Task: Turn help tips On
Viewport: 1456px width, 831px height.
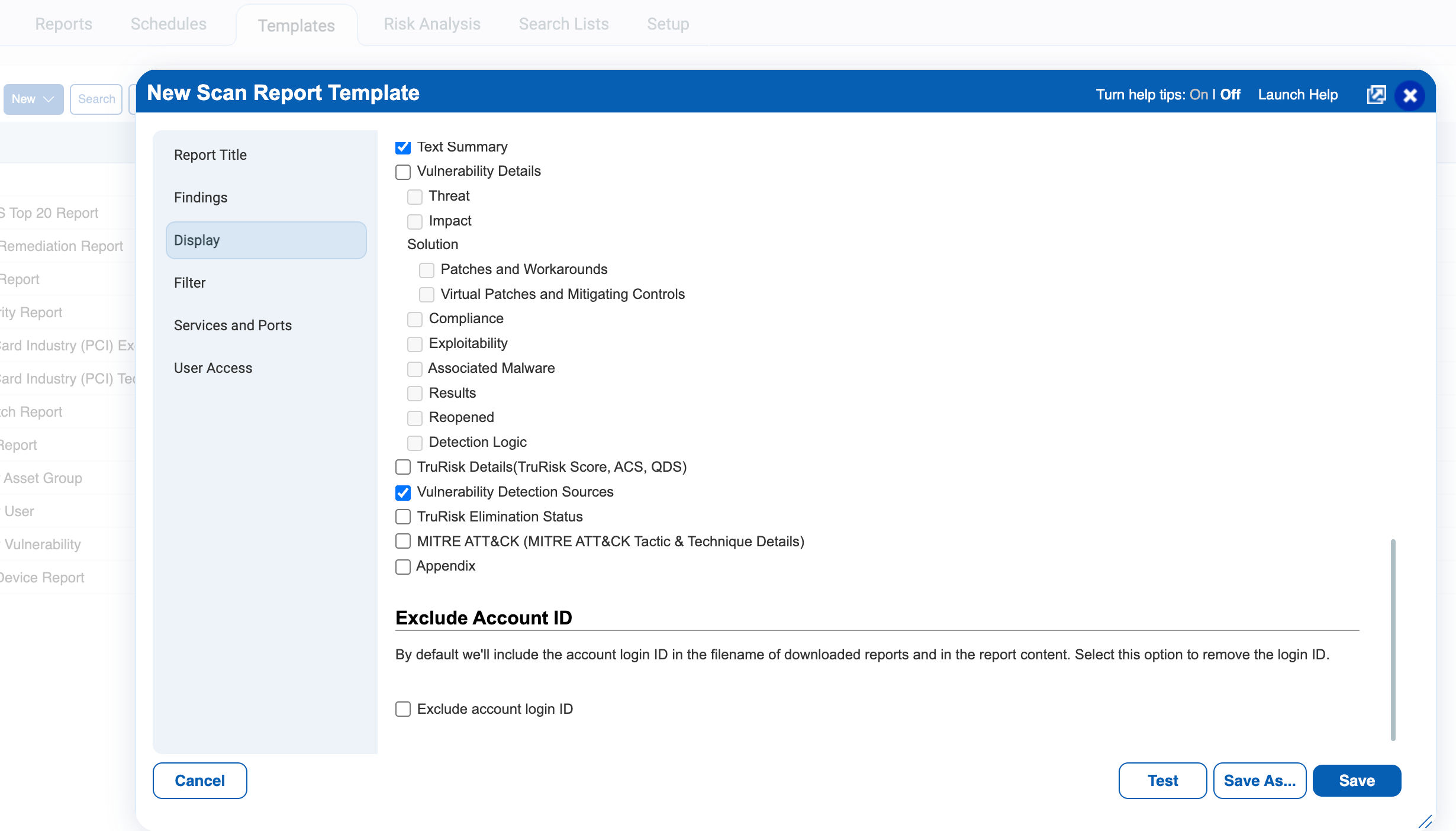Action: [1199, 95]
